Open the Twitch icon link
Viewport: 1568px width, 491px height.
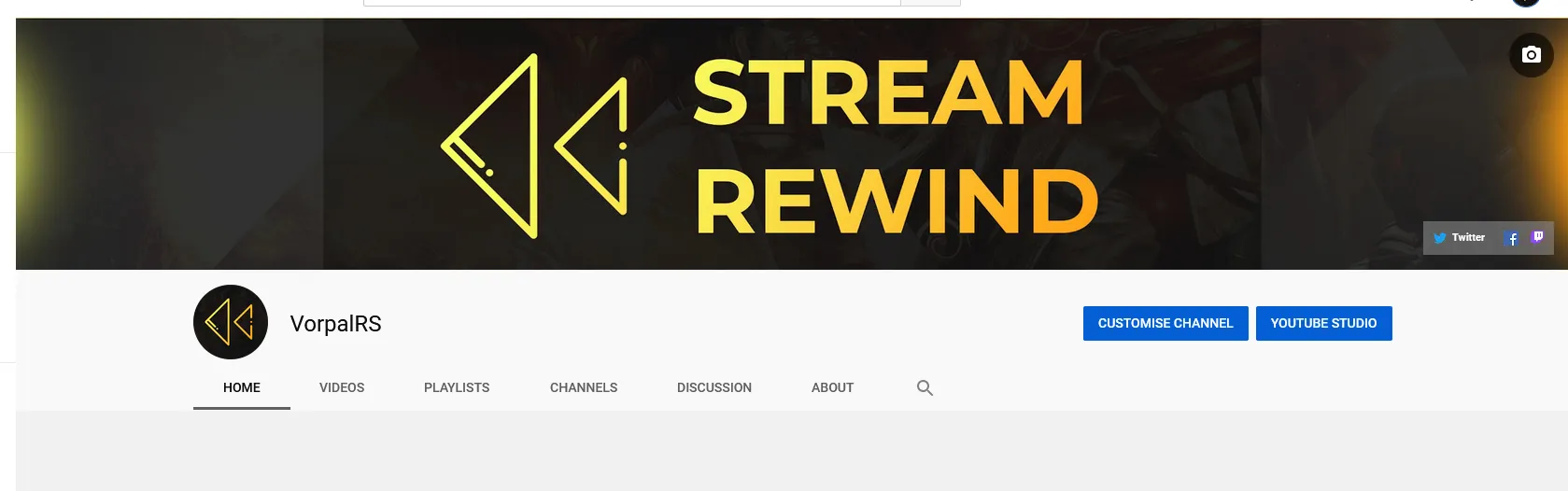point(1537,237)
